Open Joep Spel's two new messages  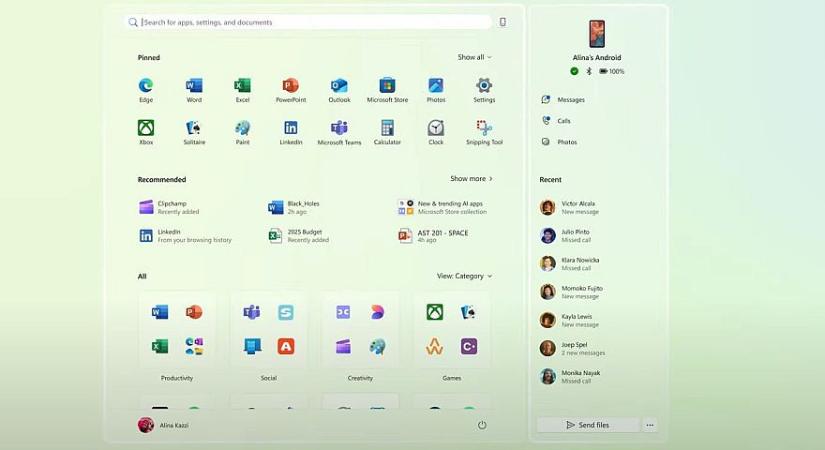[572, 349]
